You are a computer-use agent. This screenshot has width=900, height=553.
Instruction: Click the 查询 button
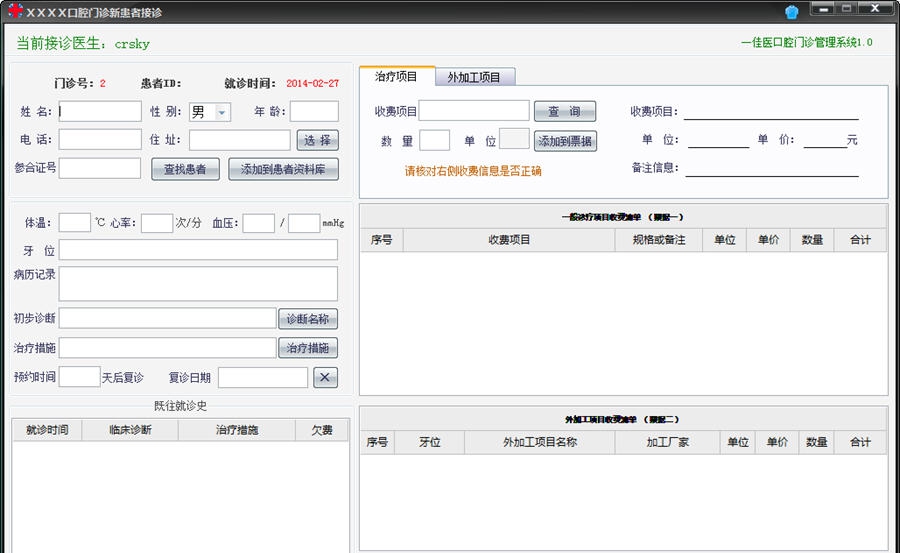pyautogui.click(x=565, y=111)
